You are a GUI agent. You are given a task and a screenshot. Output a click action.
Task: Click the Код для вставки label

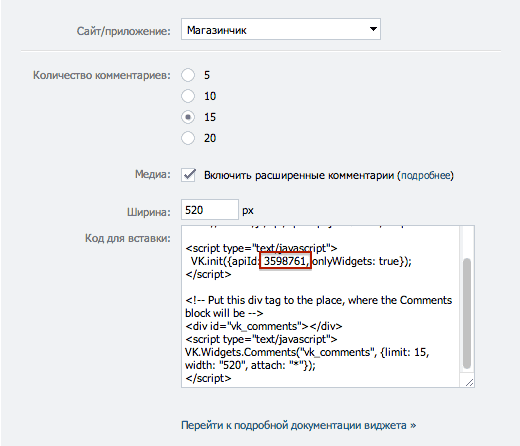pyautogui.click(x=127, y=238)
